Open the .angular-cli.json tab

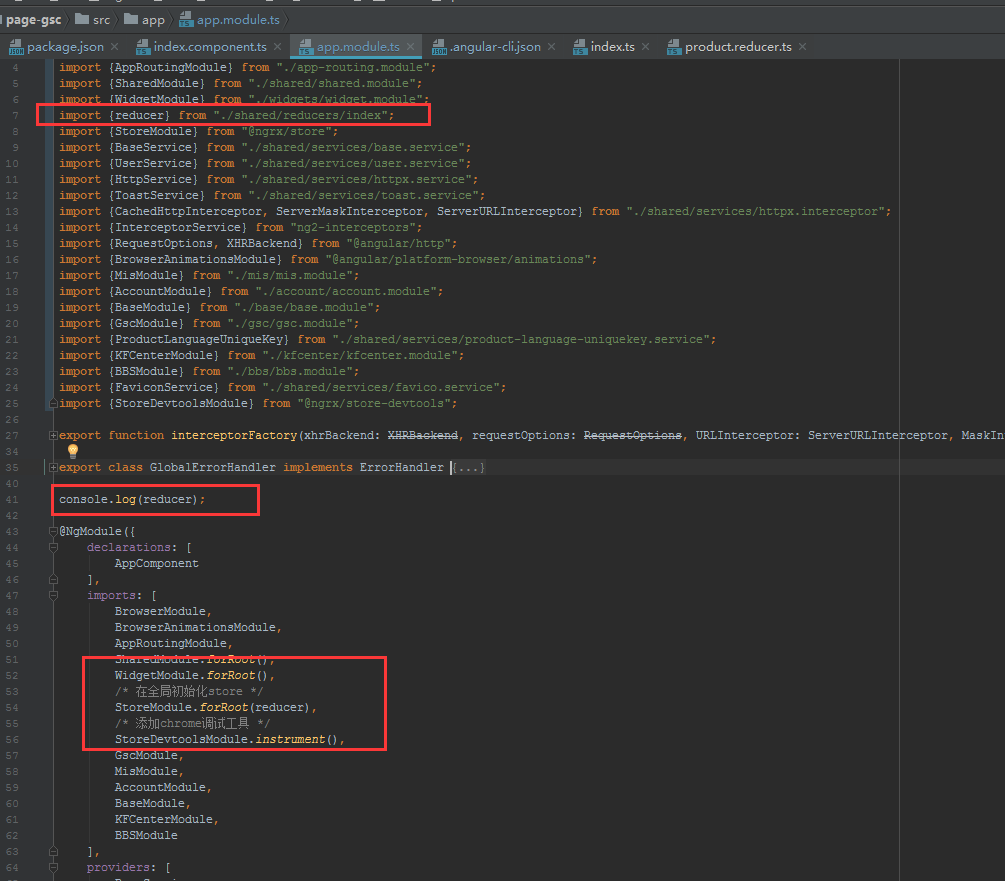495,47
